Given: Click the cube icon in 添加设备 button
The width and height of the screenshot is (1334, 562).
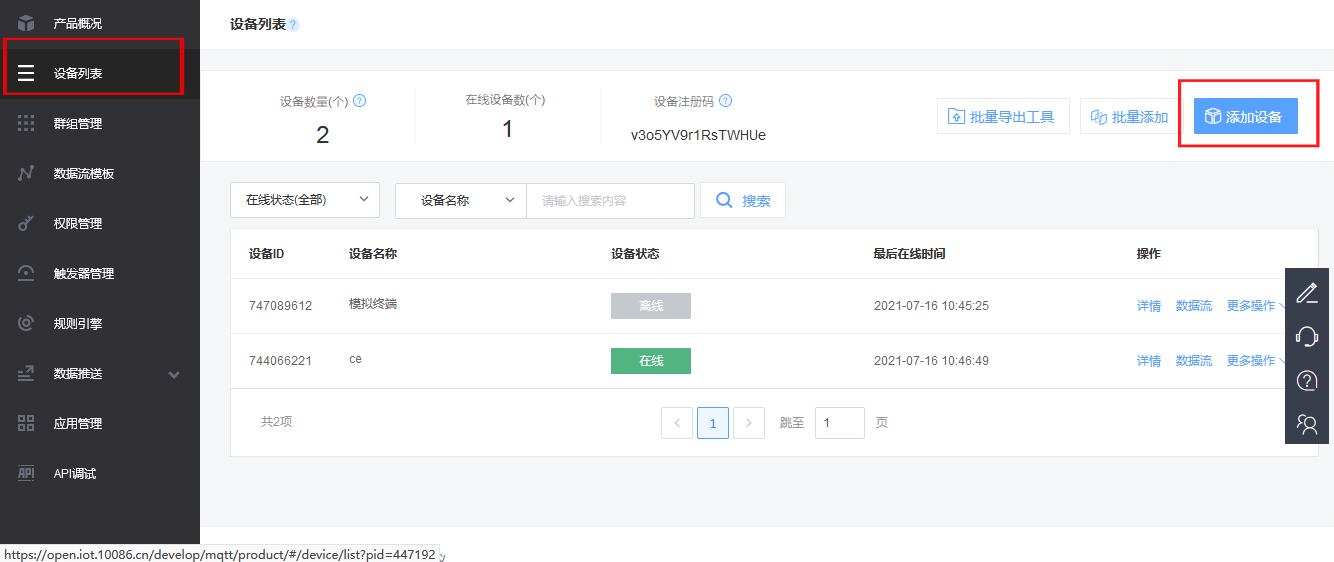Looking at the screenshot, I should 1213,117.
